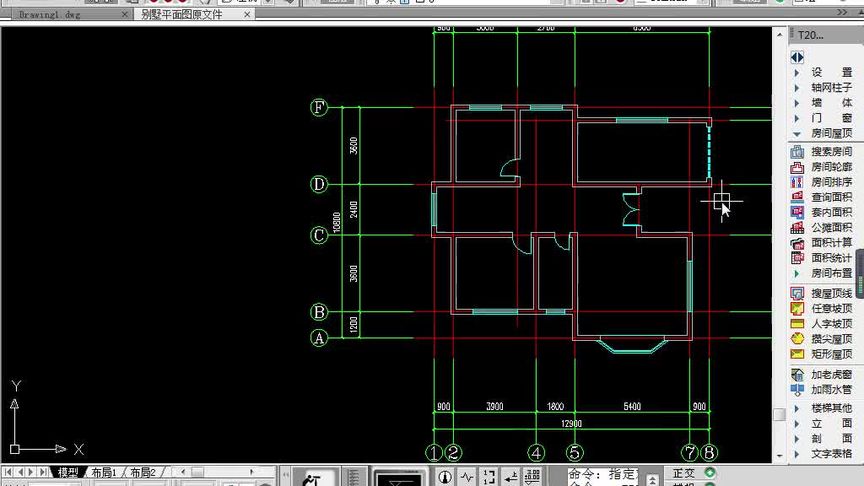
Task: Click the vertical scrollbar down arrow
Action: coord(779,456)
